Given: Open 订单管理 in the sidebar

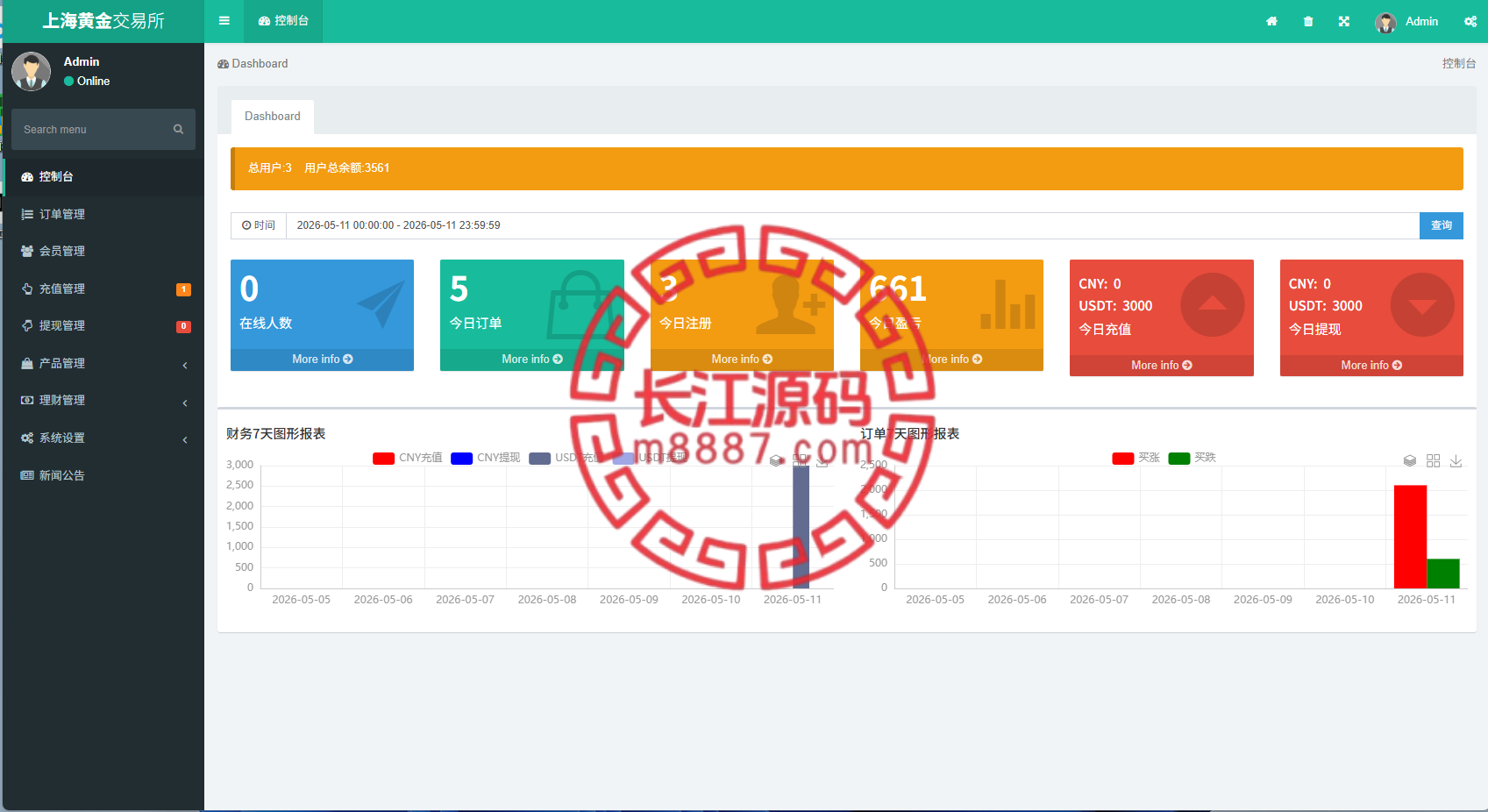Looking at the screenshot, I should (103, 214).
